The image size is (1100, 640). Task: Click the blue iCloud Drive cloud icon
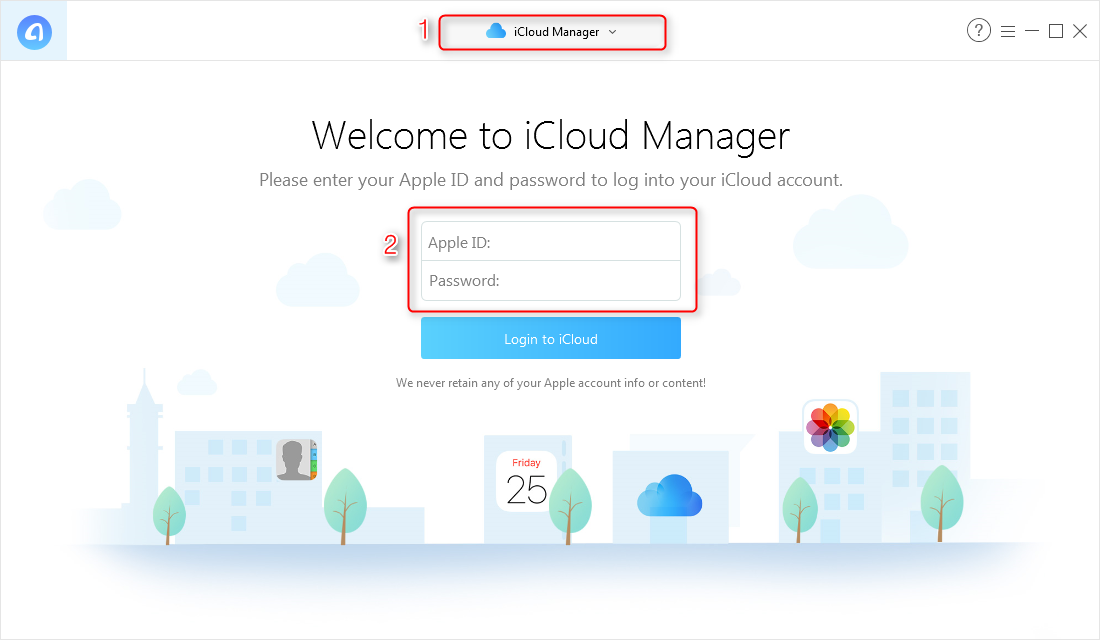[669, 495]
